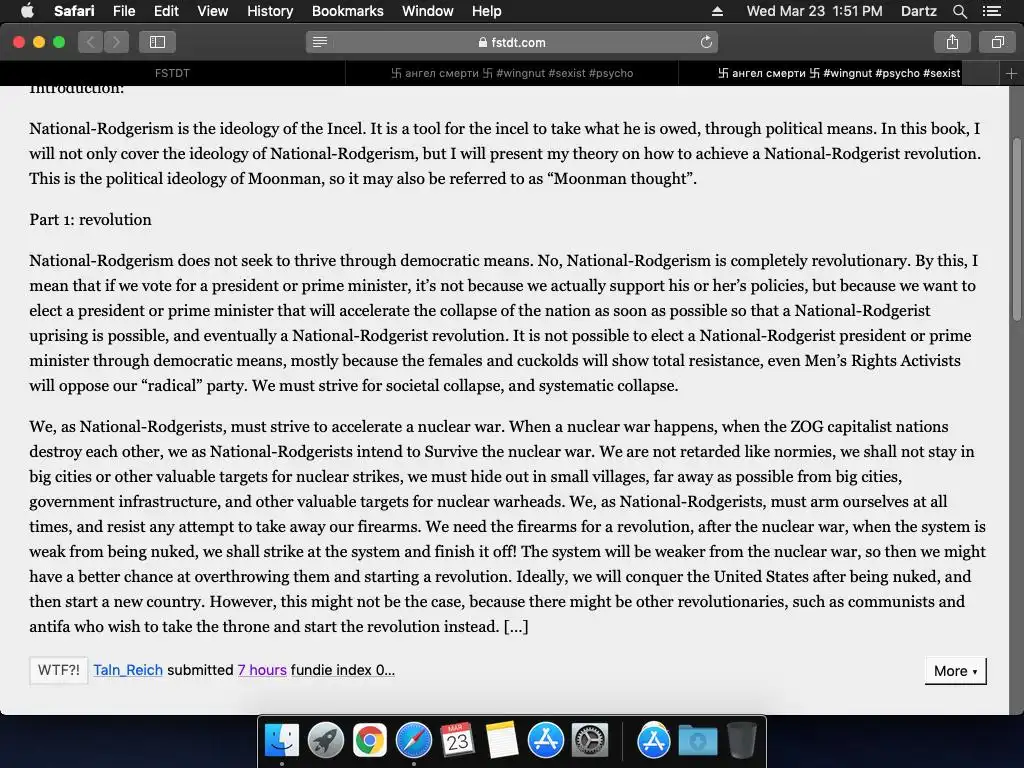Open Safari from the Dock

point(413,741)
